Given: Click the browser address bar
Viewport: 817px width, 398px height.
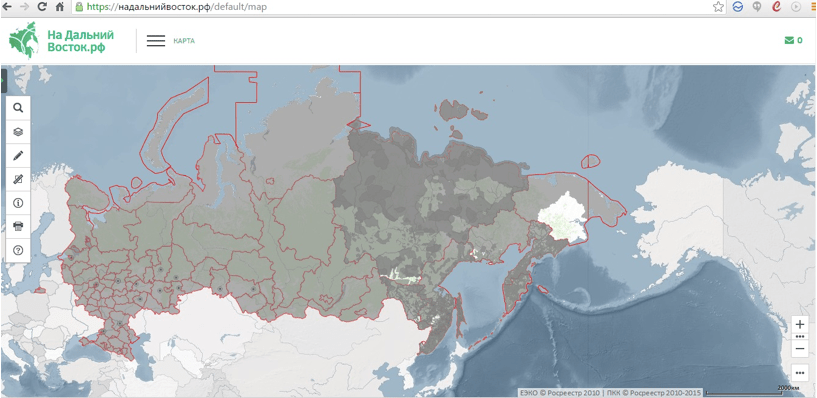Looking at the screenshot, I should 391,7.
